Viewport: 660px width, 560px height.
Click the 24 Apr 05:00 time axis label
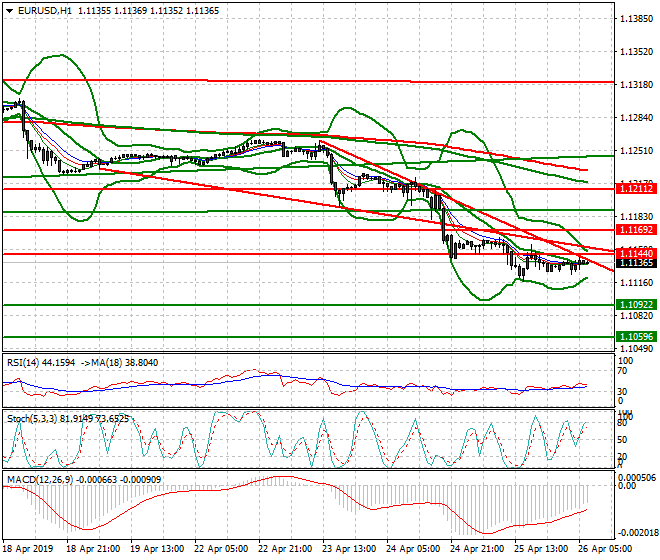[x=413, y=549]
